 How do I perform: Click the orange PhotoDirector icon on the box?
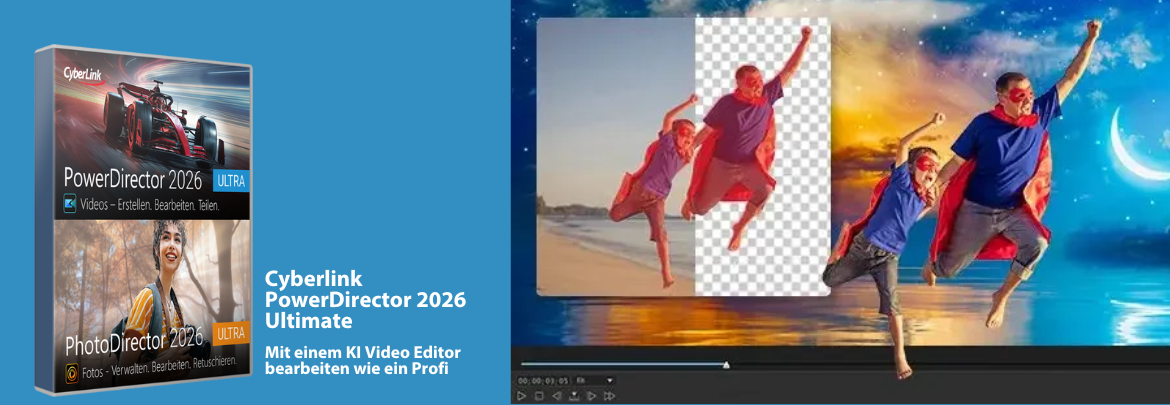click(72, 371)
